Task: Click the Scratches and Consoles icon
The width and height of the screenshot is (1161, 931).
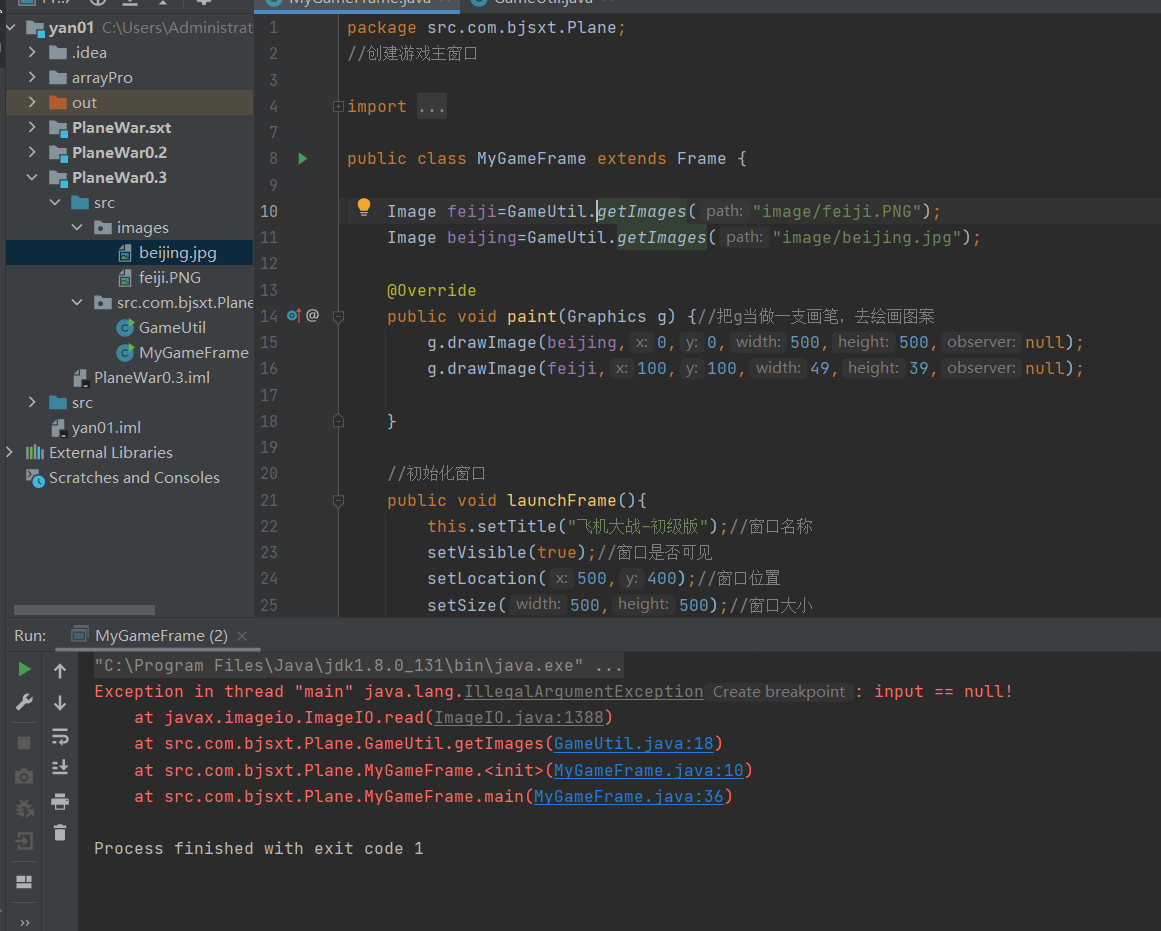Action: [35, 478]
